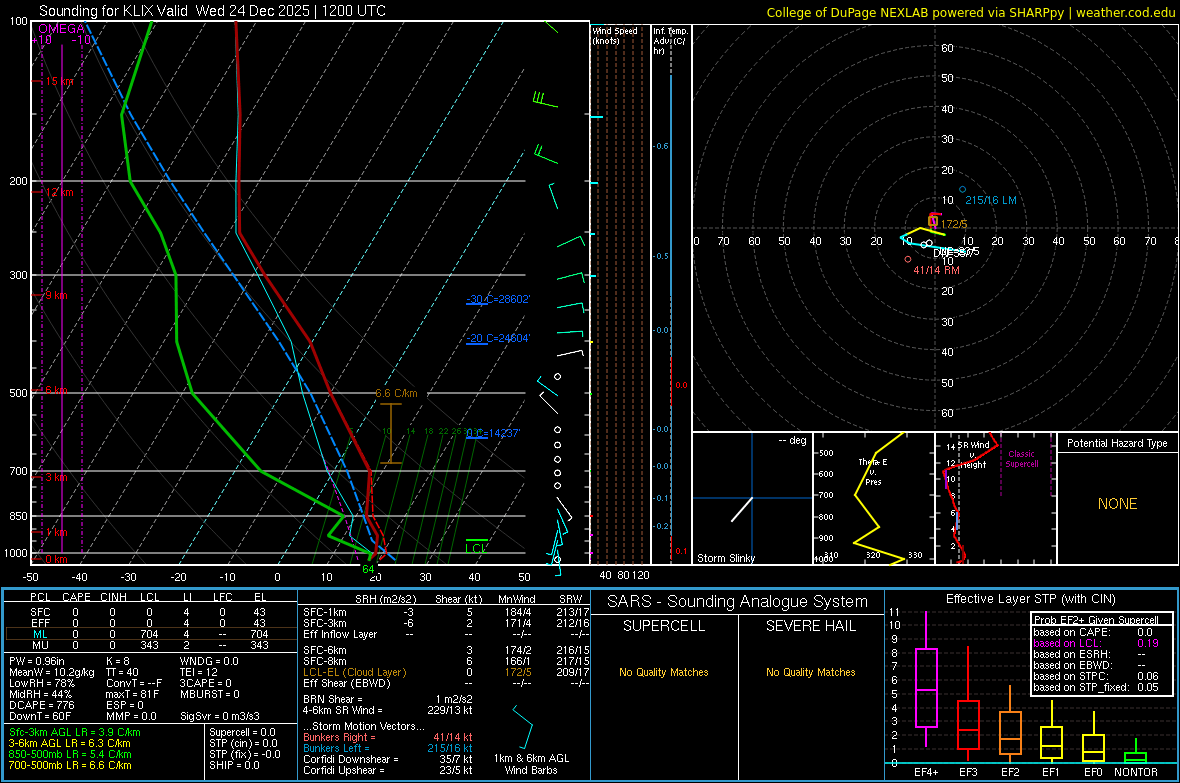This screenshot has width=1180, height=783.
Task: Click the Effective Layer STP title
Action: point(1031,599)
